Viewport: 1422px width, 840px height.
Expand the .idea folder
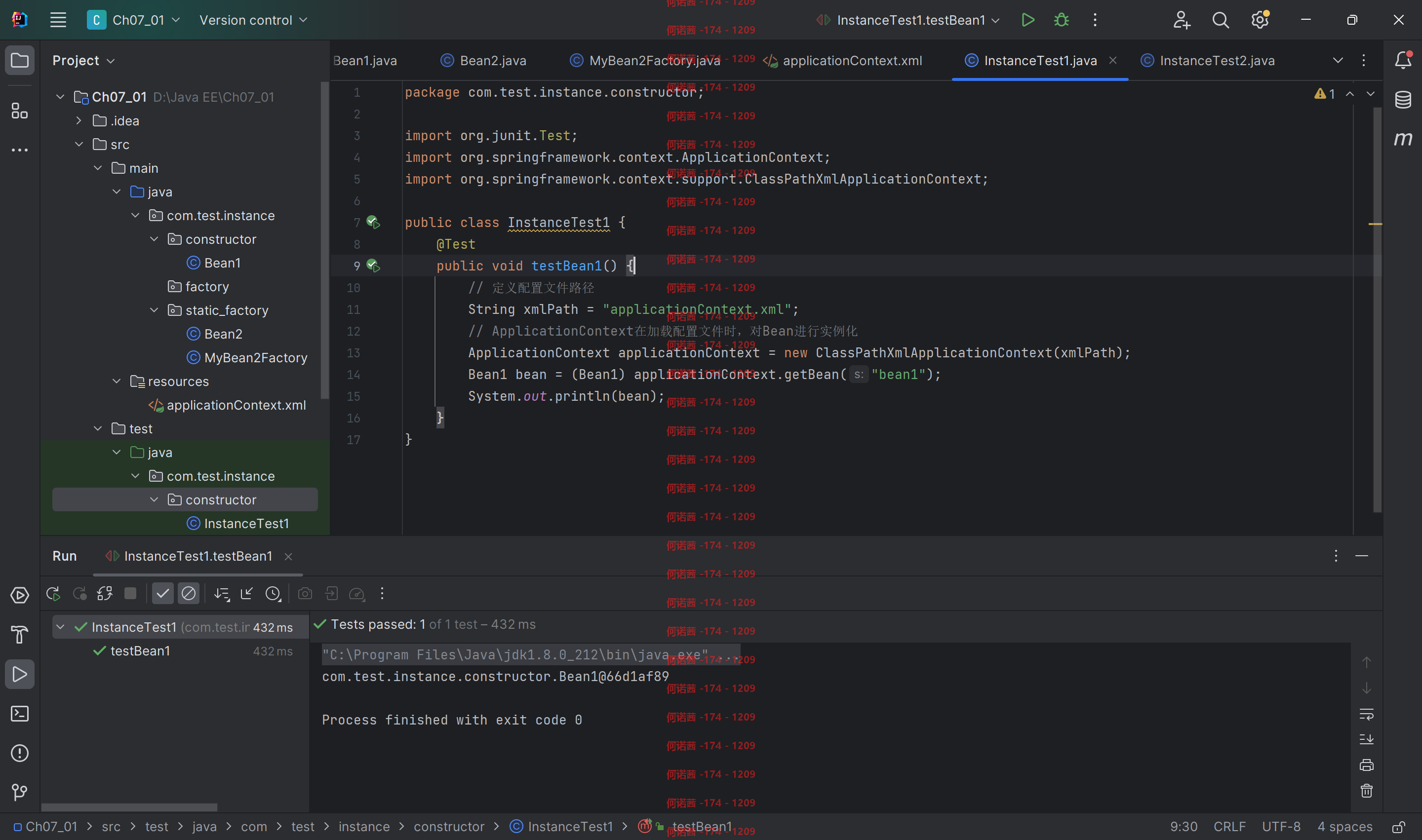(x=79, y=120)
